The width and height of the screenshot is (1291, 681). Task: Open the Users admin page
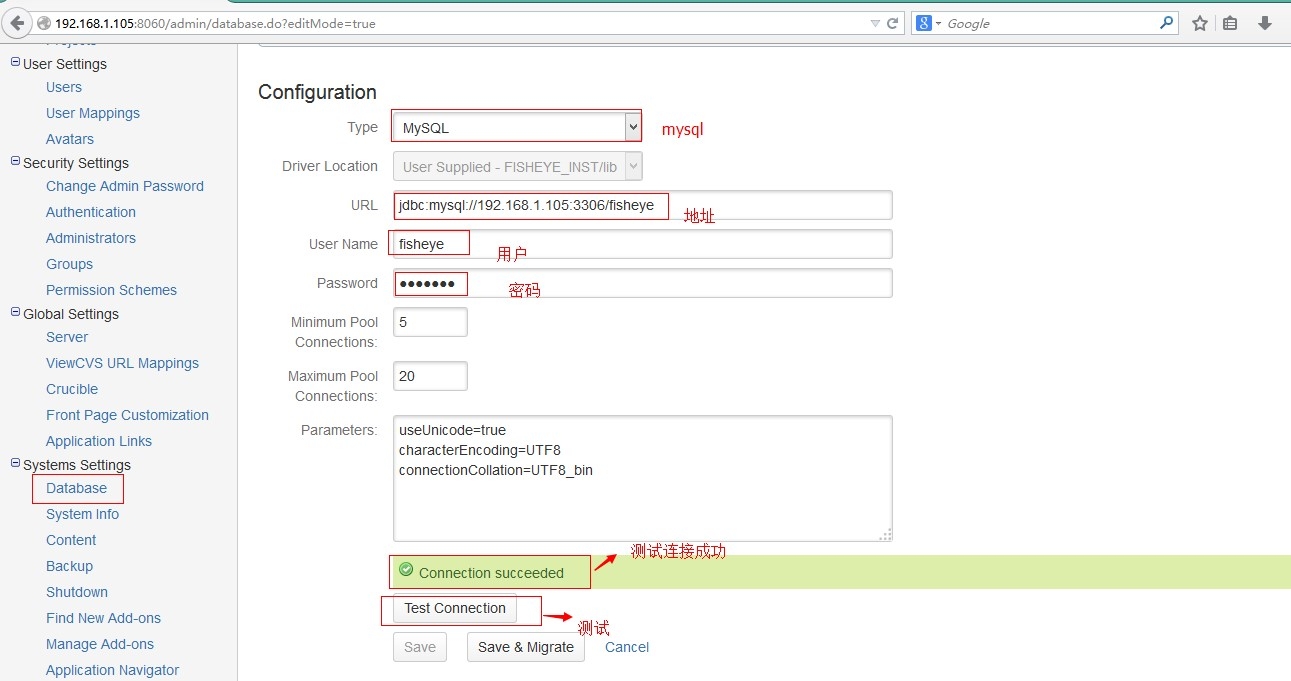64,87
